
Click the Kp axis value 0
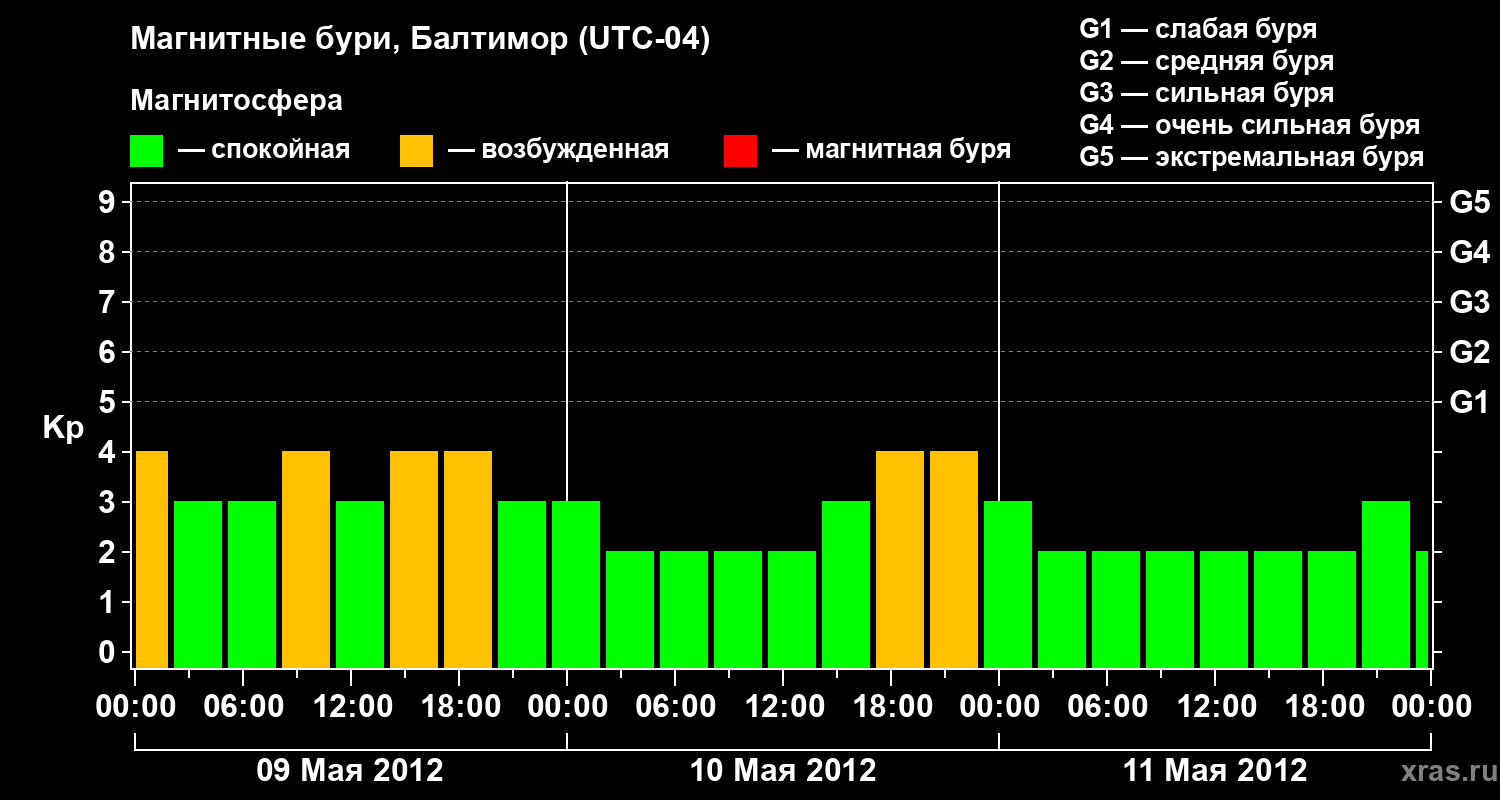[109, 653]
